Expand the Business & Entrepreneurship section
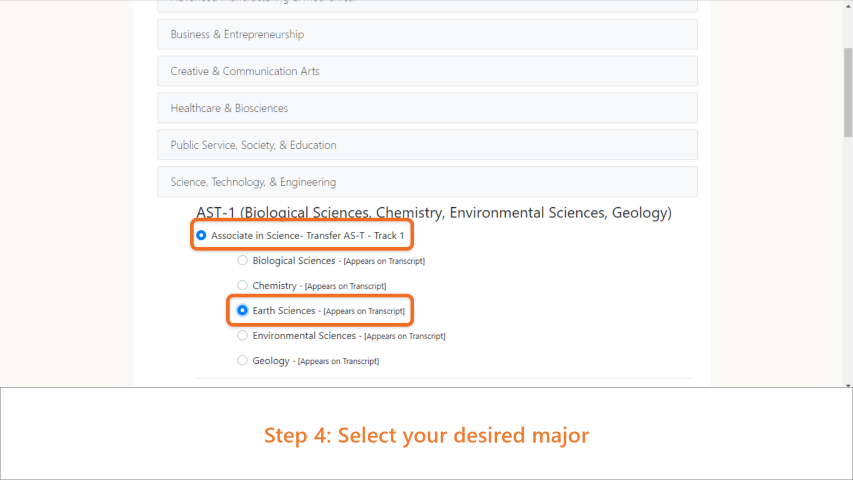 [427, 34]
